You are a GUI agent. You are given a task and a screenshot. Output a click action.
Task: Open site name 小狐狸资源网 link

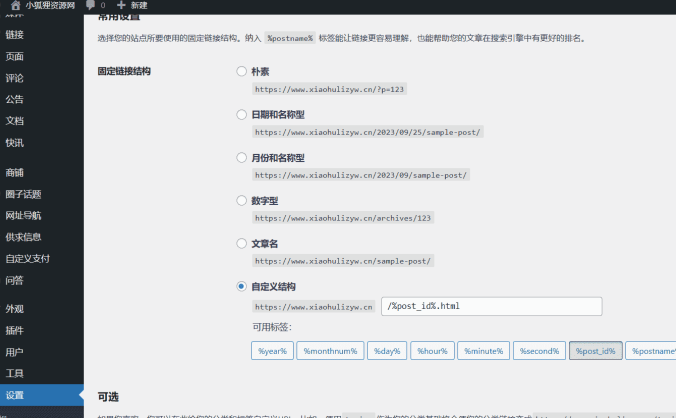point(50,5)
